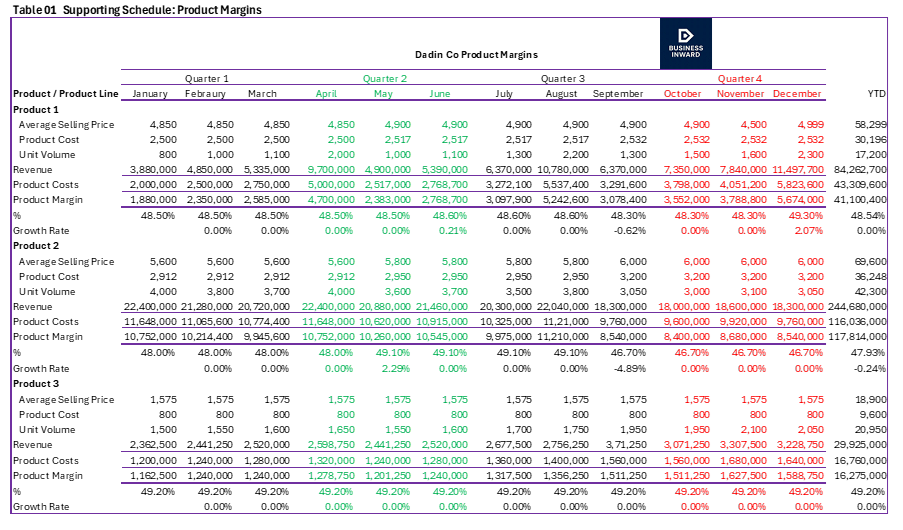
Task: Select the red 4,989 December cell
Action: [811, 125]
